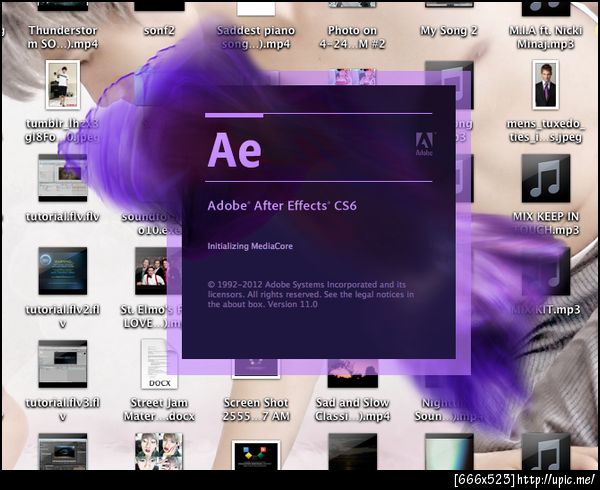Select the music file icon in the bottom row
Image resolution: width=600 pixels, height=490 pixels.
tap(546, 451)
